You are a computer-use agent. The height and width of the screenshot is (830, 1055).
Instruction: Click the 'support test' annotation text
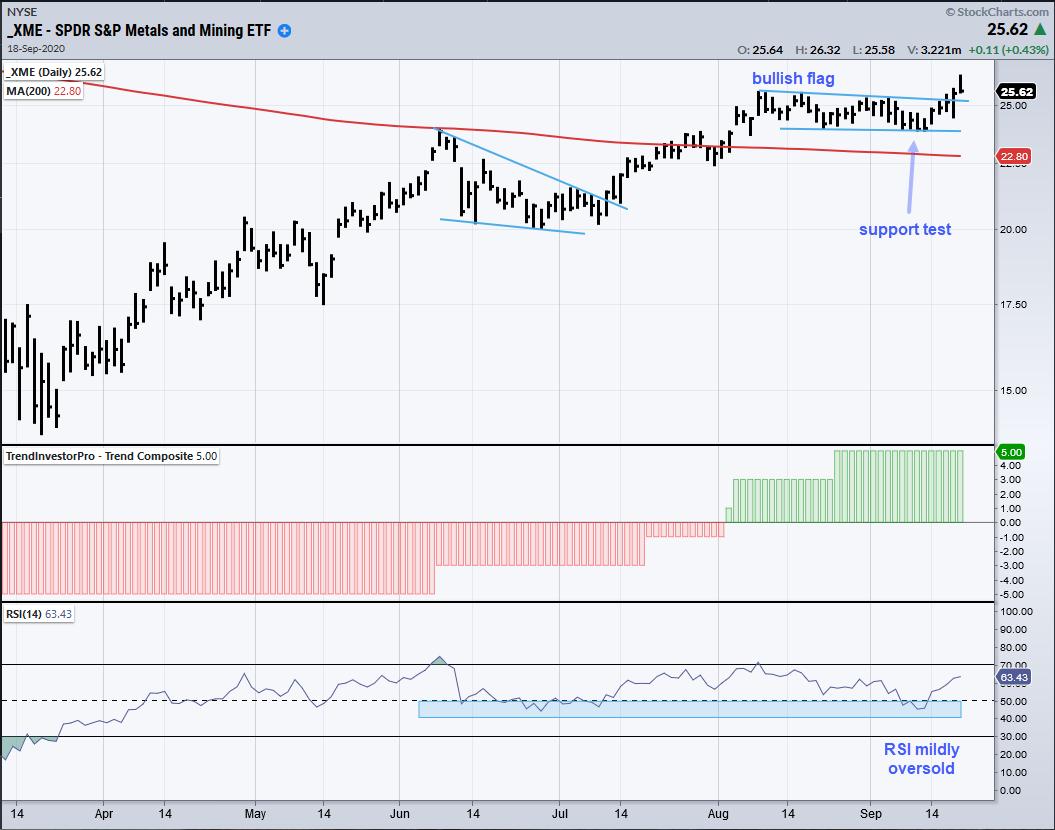[x=905, y=229]
